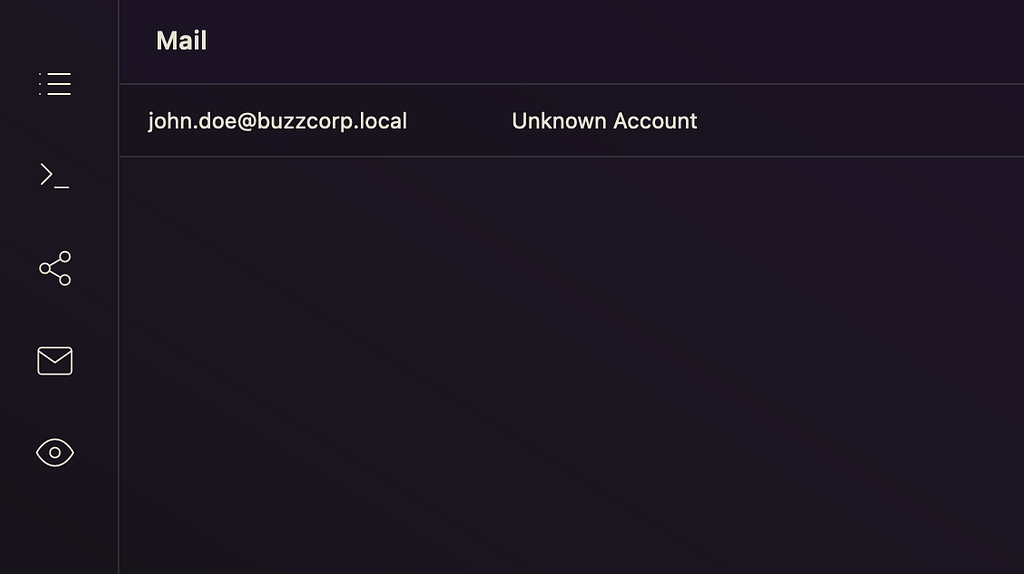Image resolution: width=1024 pixels, height=574 pixels.
Task: Click the sidebar space below the eye icon
Action: (55, 525)
